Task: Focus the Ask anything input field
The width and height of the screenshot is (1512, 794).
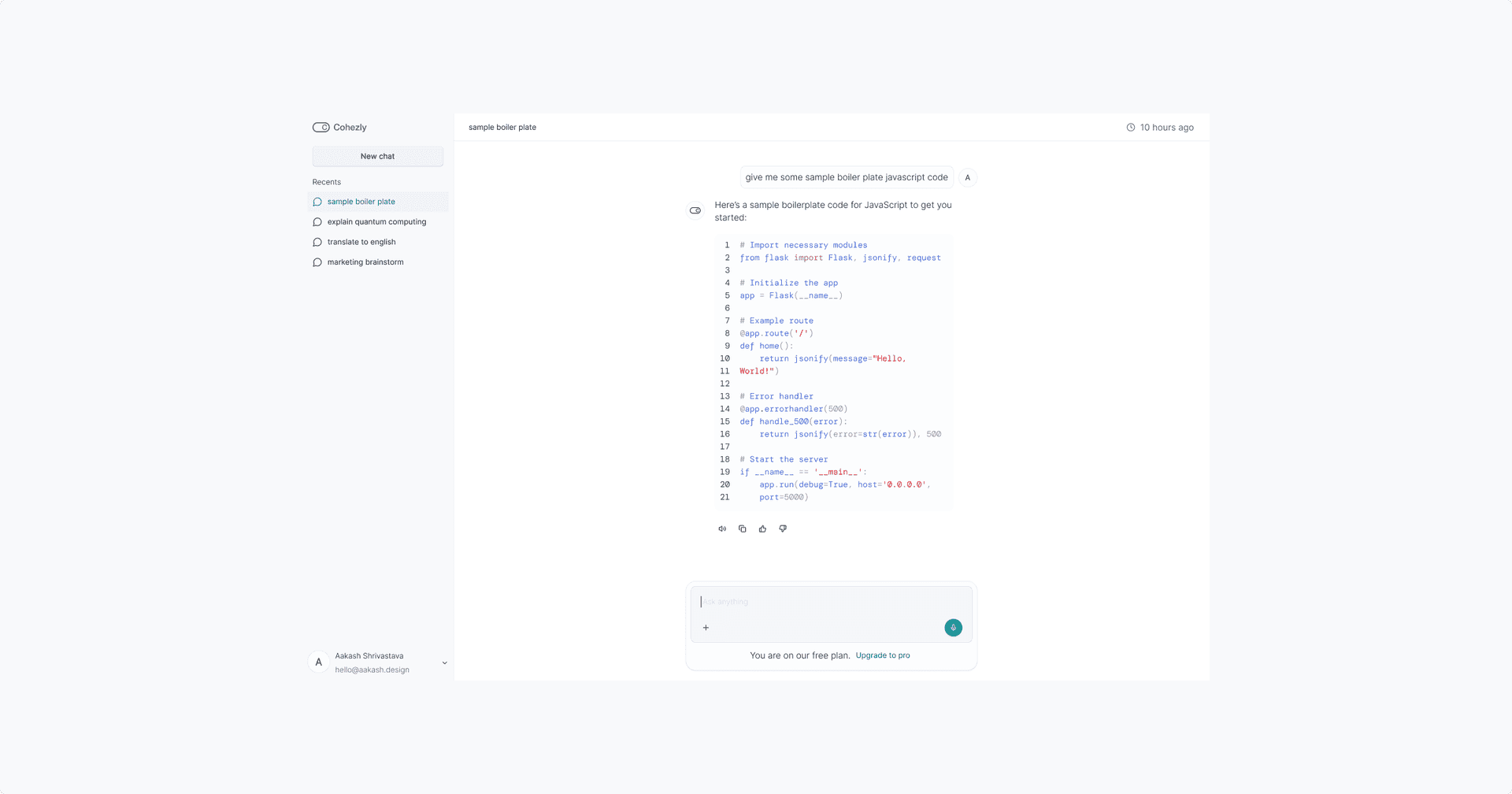Action: coord(831,602)
